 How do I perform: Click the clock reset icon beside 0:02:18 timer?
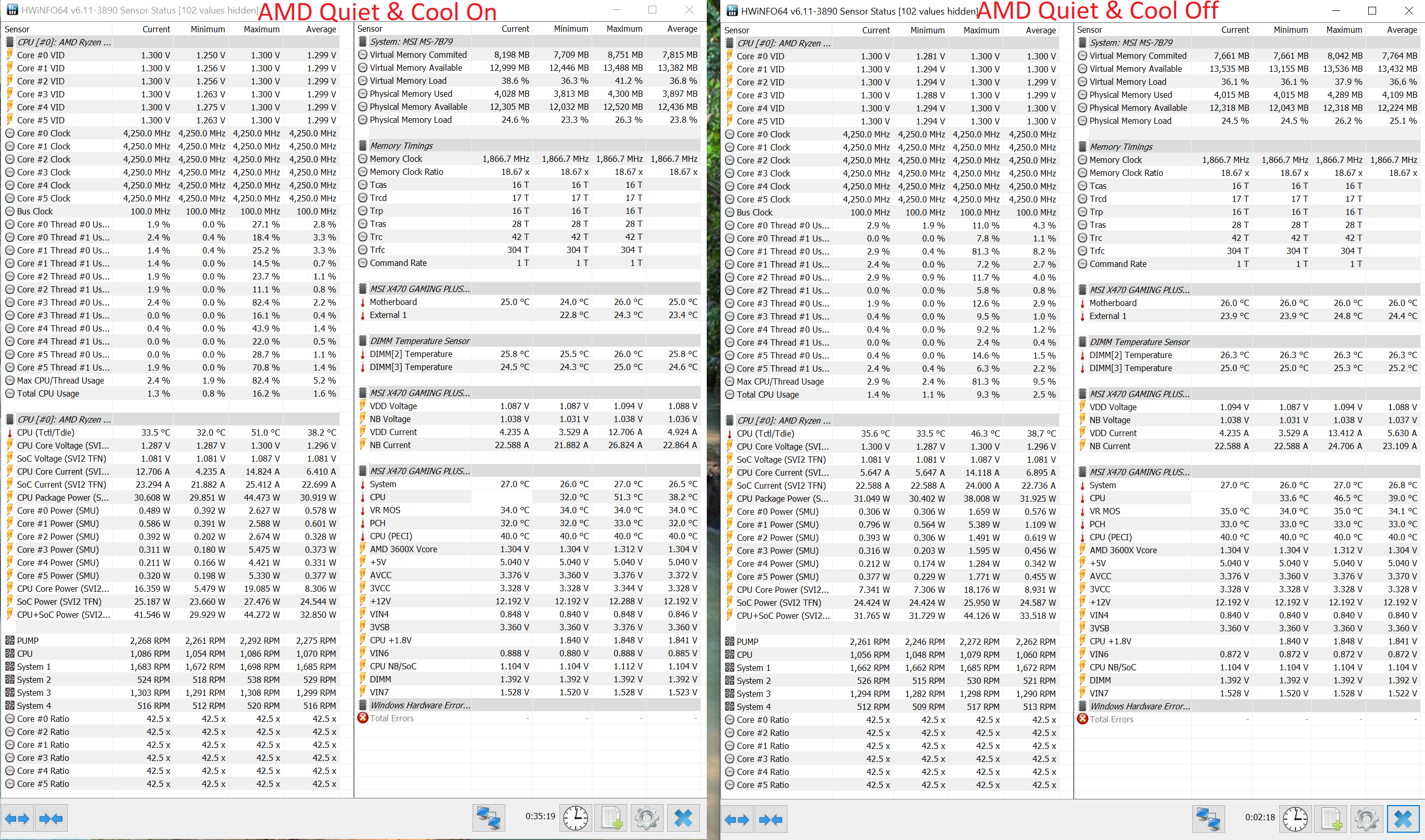point(1295,819)
